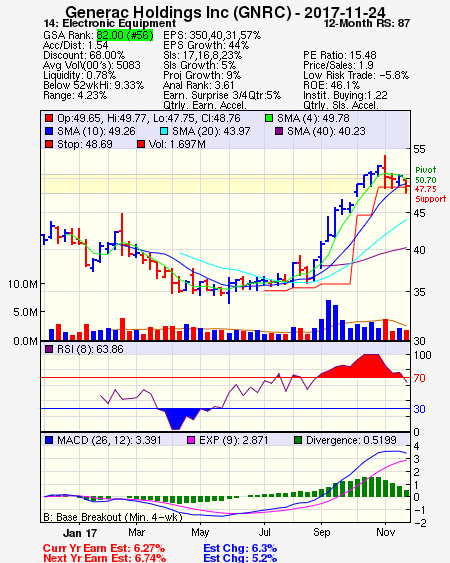Click the Acc/Dist: 1.54 value
Image resolution: width=450 pixels, height=563 pixels.
pos(75,45)
